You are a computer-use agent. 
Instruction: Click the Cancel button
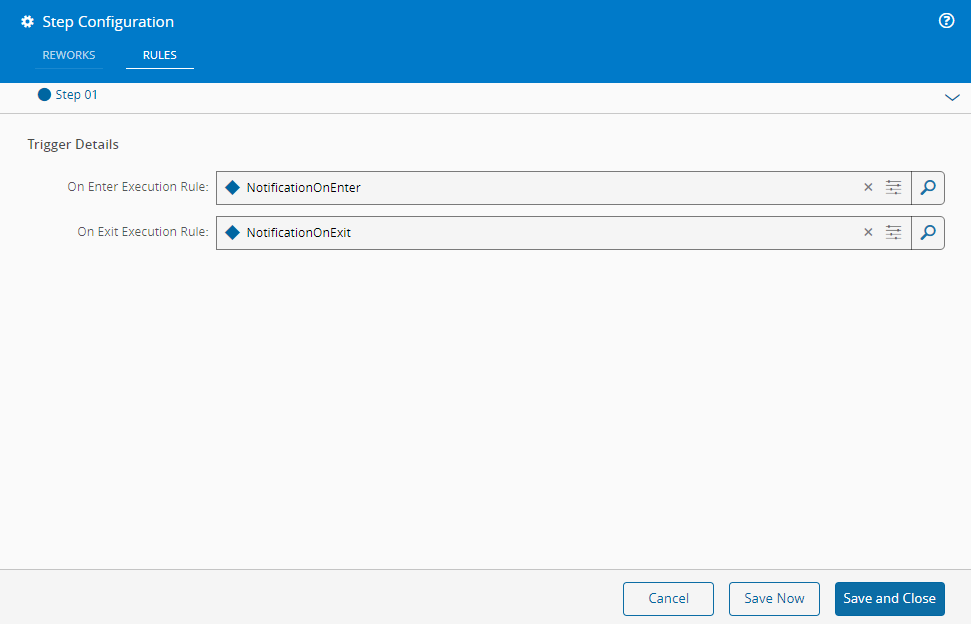click(x=668, y=599)
